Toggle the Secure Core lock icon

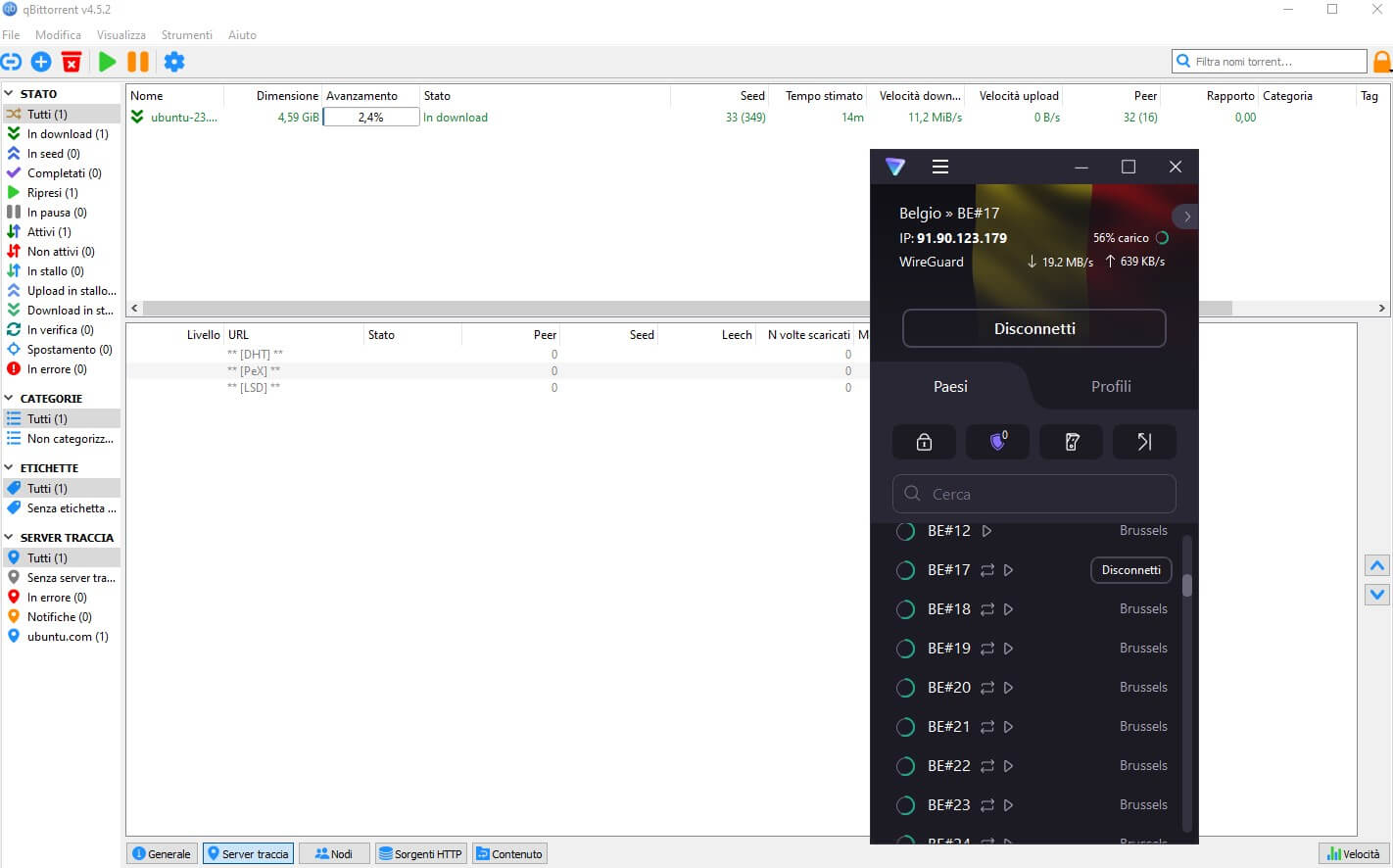tap(924, 442)
